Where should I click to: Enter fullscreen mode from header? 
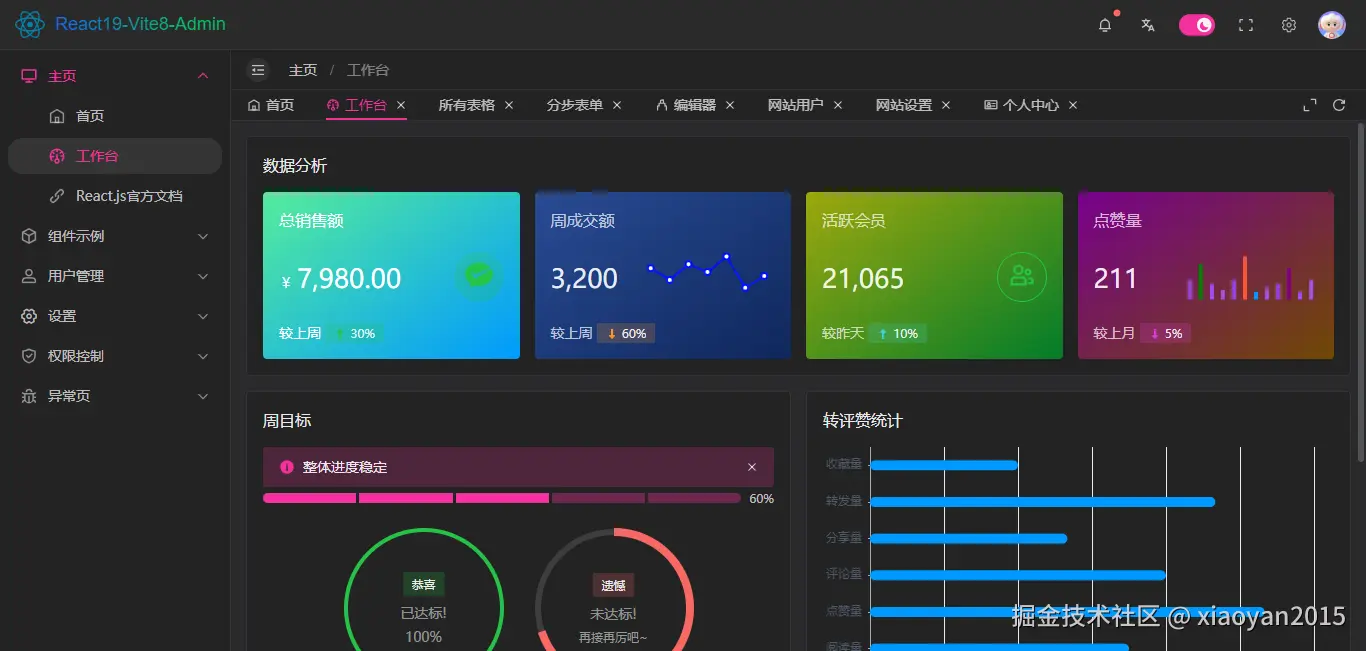(1246, 25)
